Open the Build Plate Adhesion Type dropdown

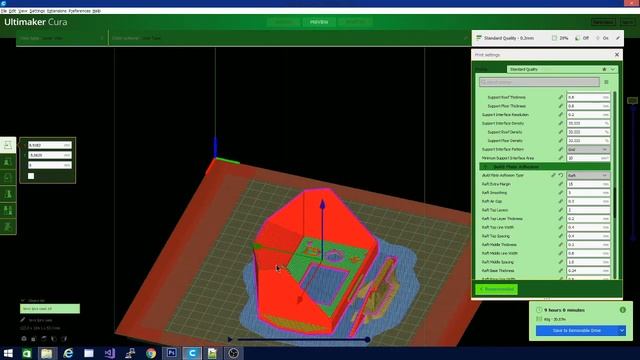(588, 175)
